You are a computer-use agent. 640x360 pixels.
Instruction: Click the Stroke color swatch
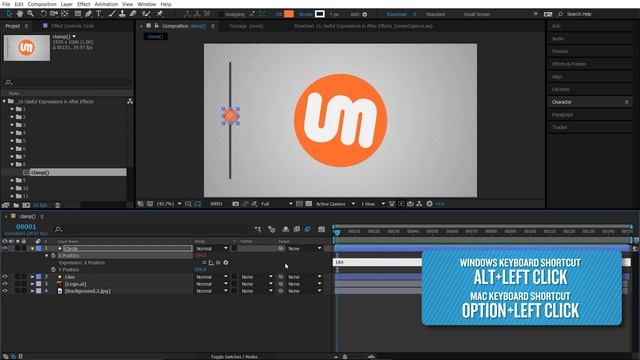tap(320, 14)
